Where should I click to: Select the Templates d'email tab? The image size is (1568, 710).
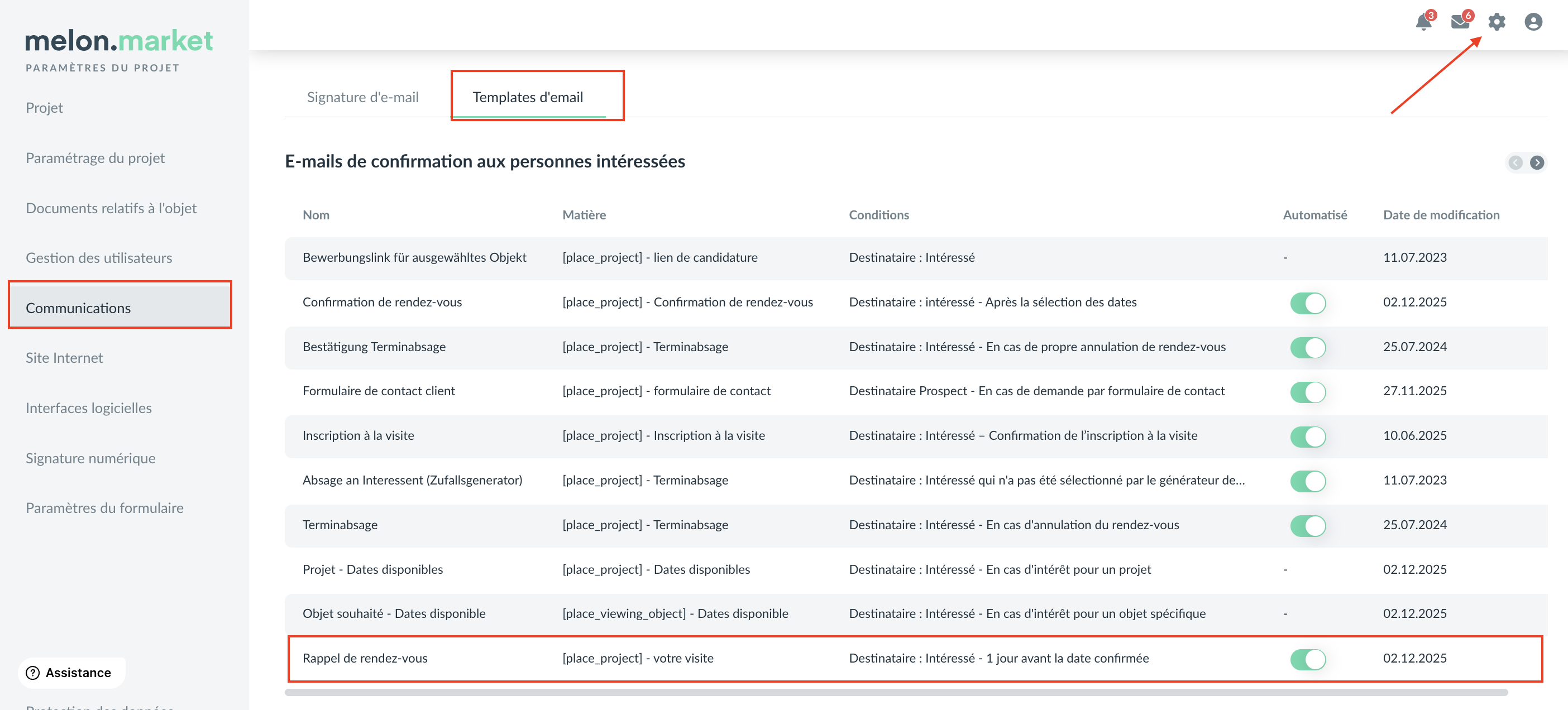[527, 97]
